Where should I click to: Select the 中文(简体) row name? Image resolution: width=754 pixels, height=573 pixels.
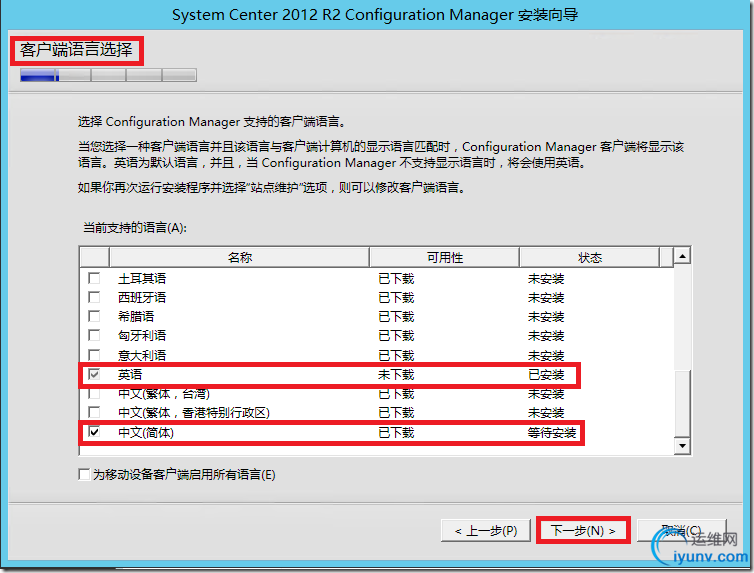pyautogui.click(x=146, y=433)
